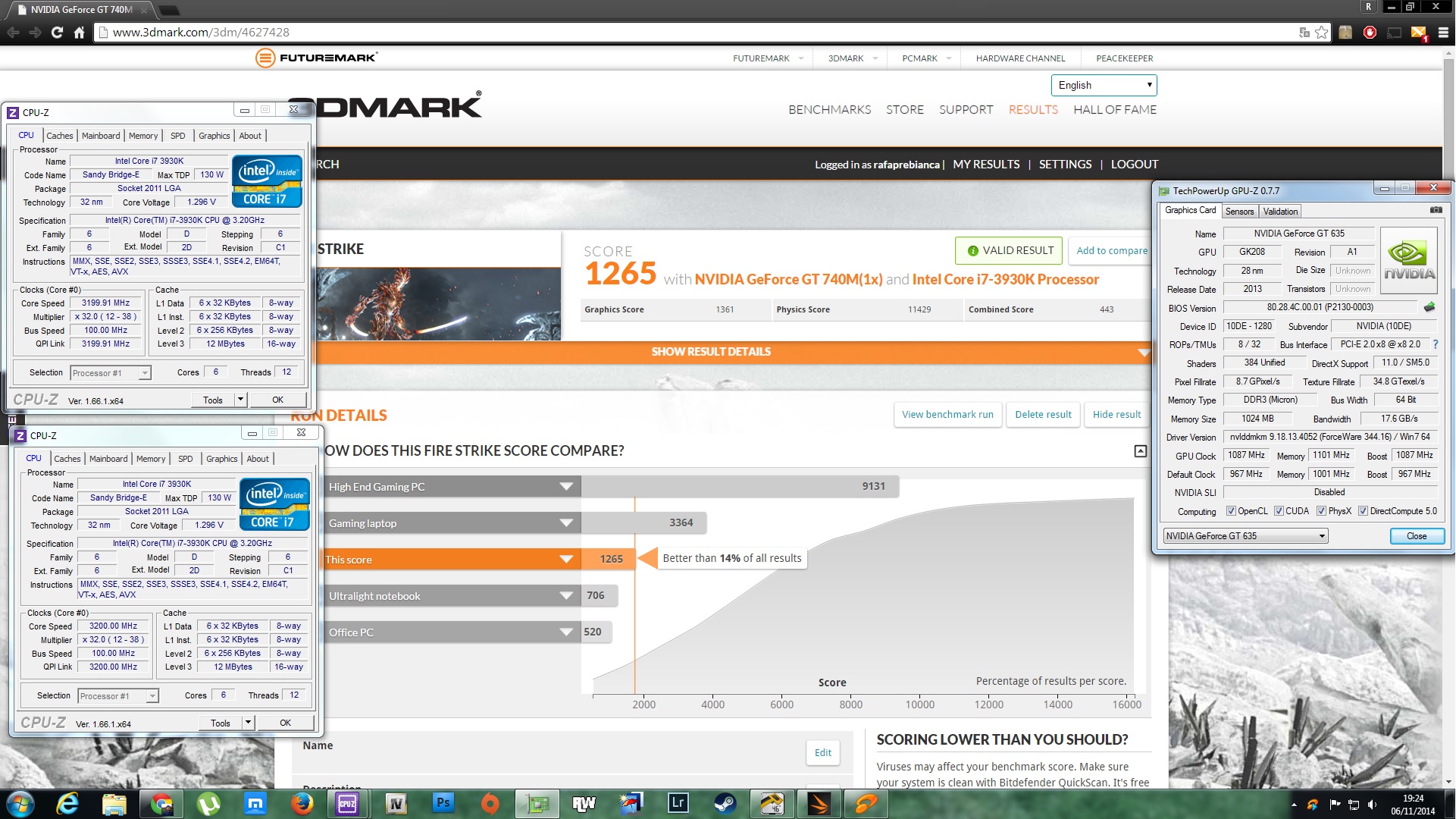Switch to the Sensors tab in GPU-Z

point(1239,212)
